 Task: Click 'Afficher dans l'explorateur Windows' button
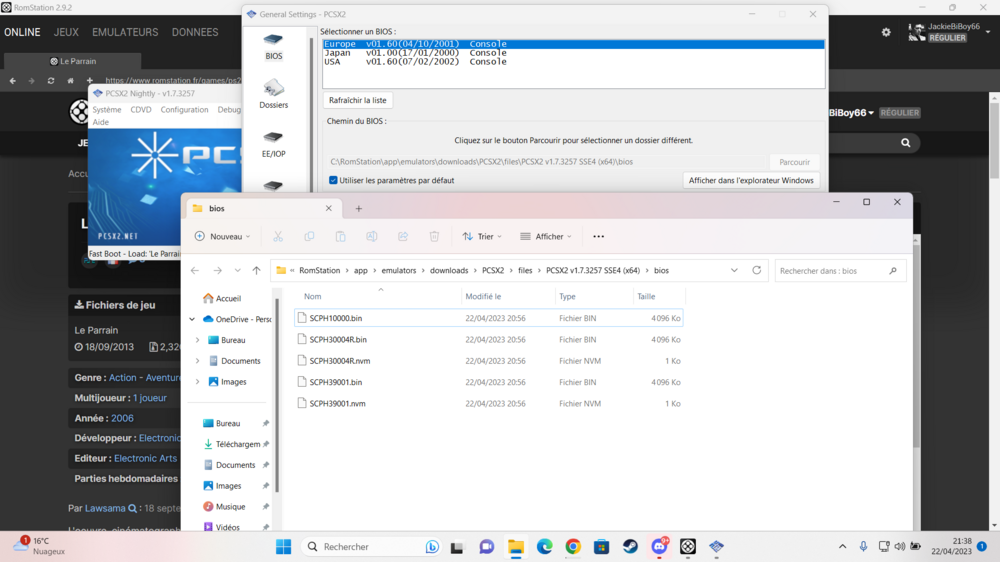[751, 181]
